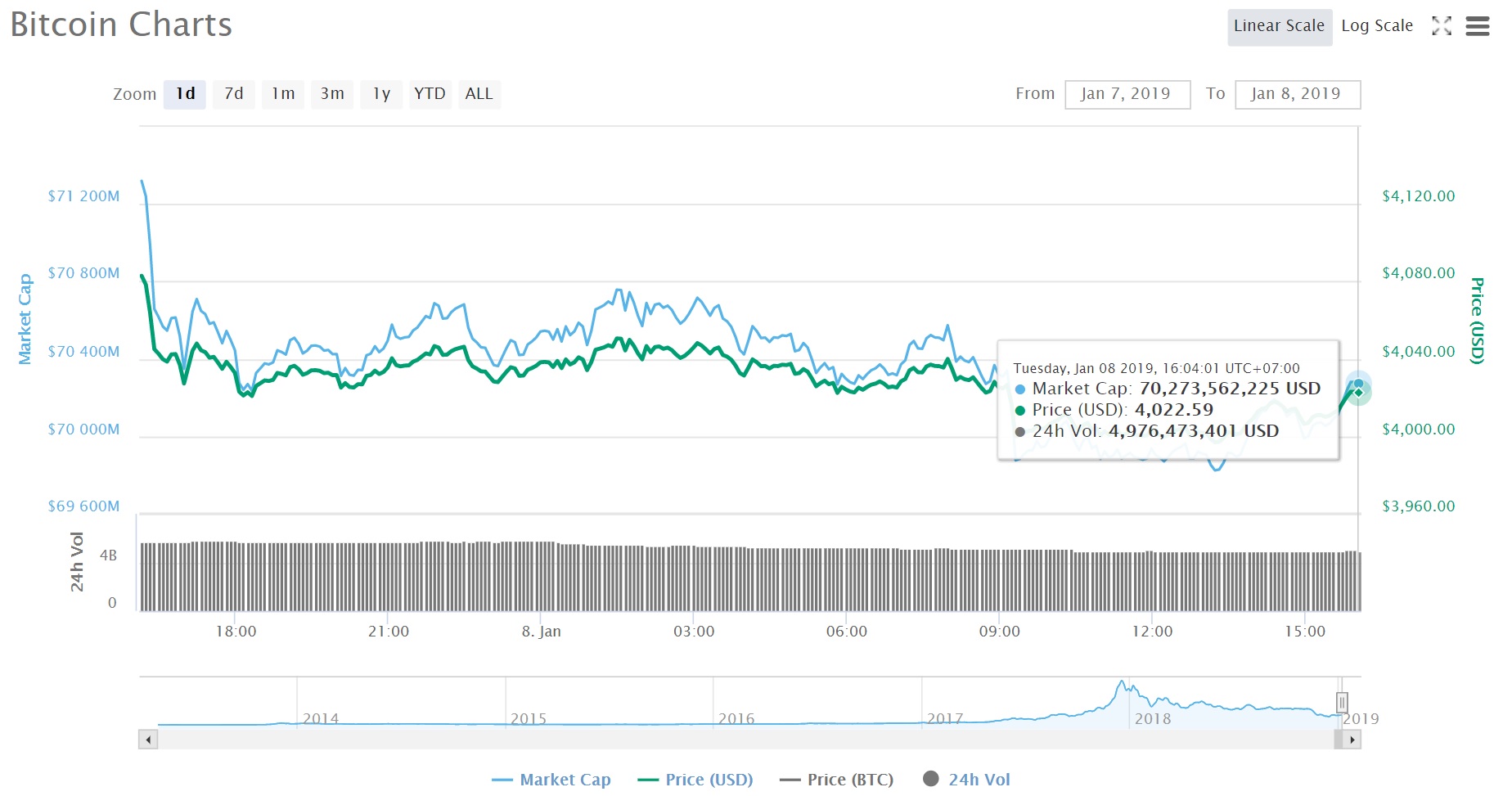The image size is (1512, 796).
Task: Switch to Linear Scale
Action: tap(1280, 26)
